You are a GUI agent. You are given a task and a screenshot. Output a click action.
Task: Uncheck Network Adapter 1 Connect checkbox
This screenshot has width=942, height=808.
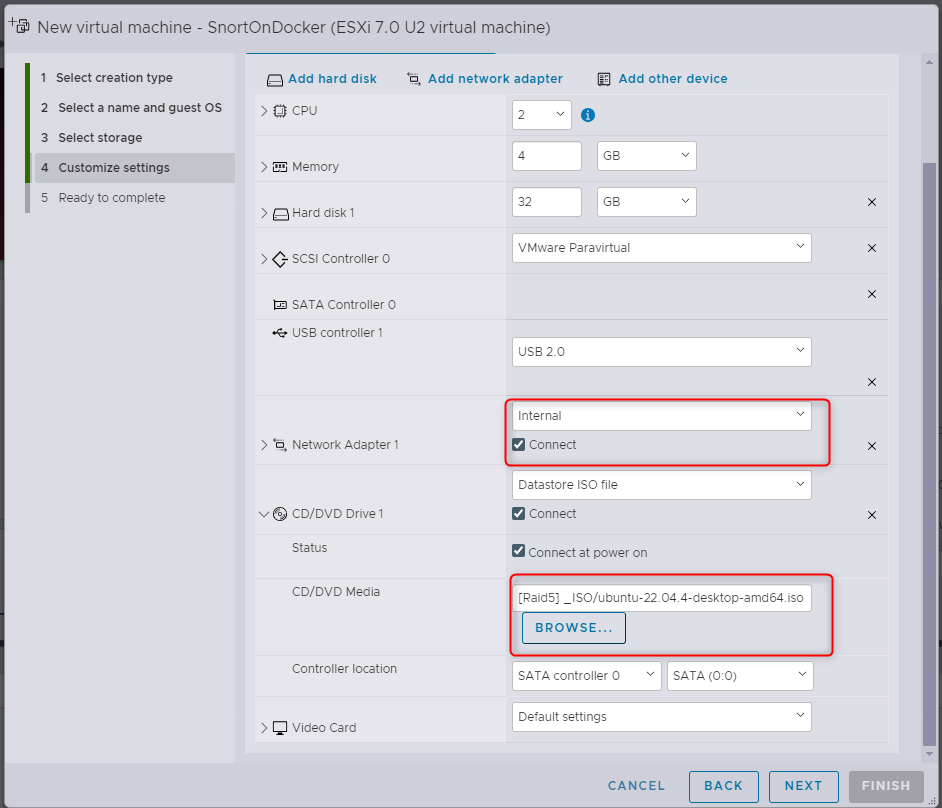[x=519, y=445]
